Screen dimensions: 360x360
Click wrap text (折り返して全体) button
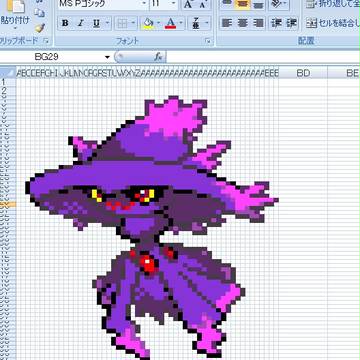pos(333,4)
